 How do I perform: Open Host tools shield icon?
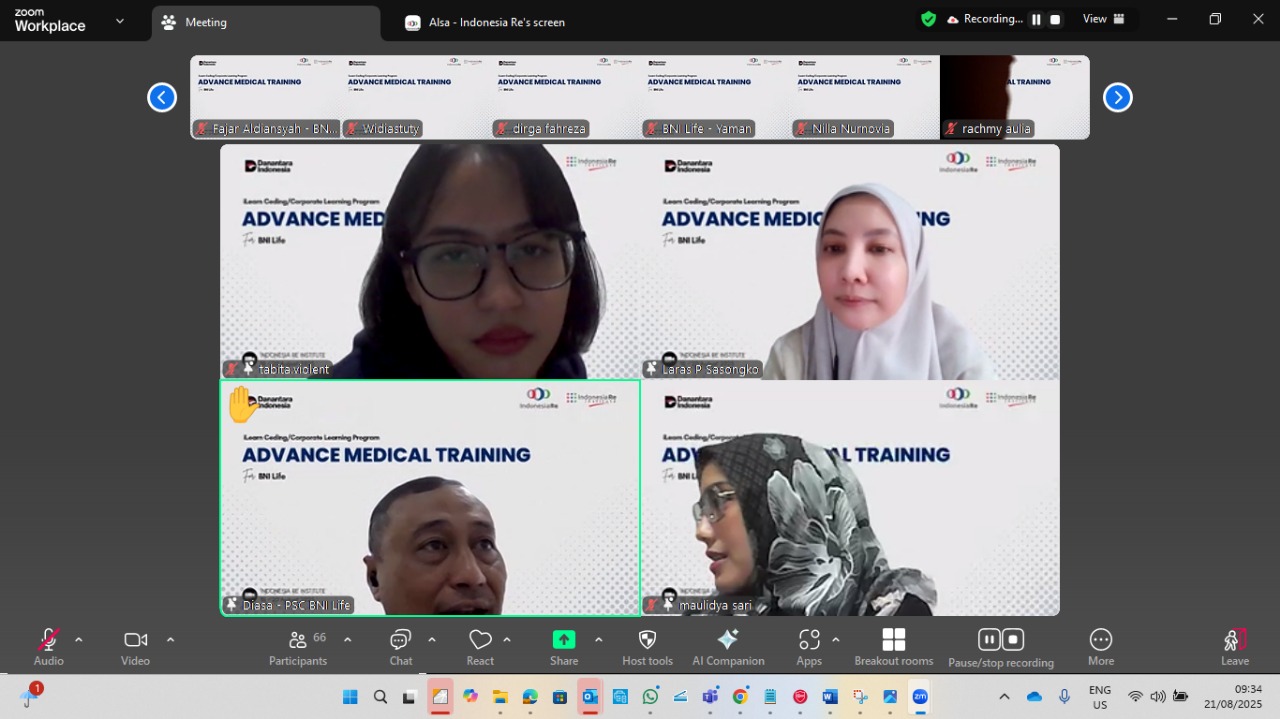647,647
